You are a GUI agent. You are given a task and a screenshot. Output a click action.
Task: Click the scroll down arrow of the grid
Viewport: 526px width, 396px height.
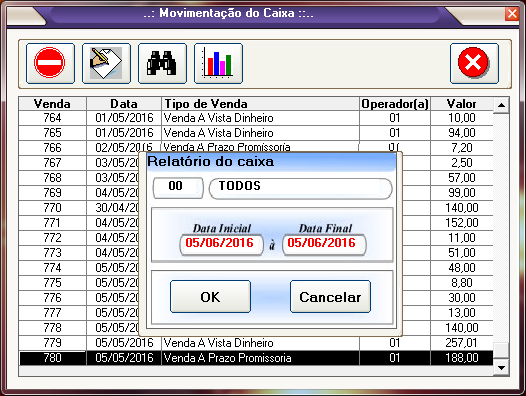coord(502,368)
